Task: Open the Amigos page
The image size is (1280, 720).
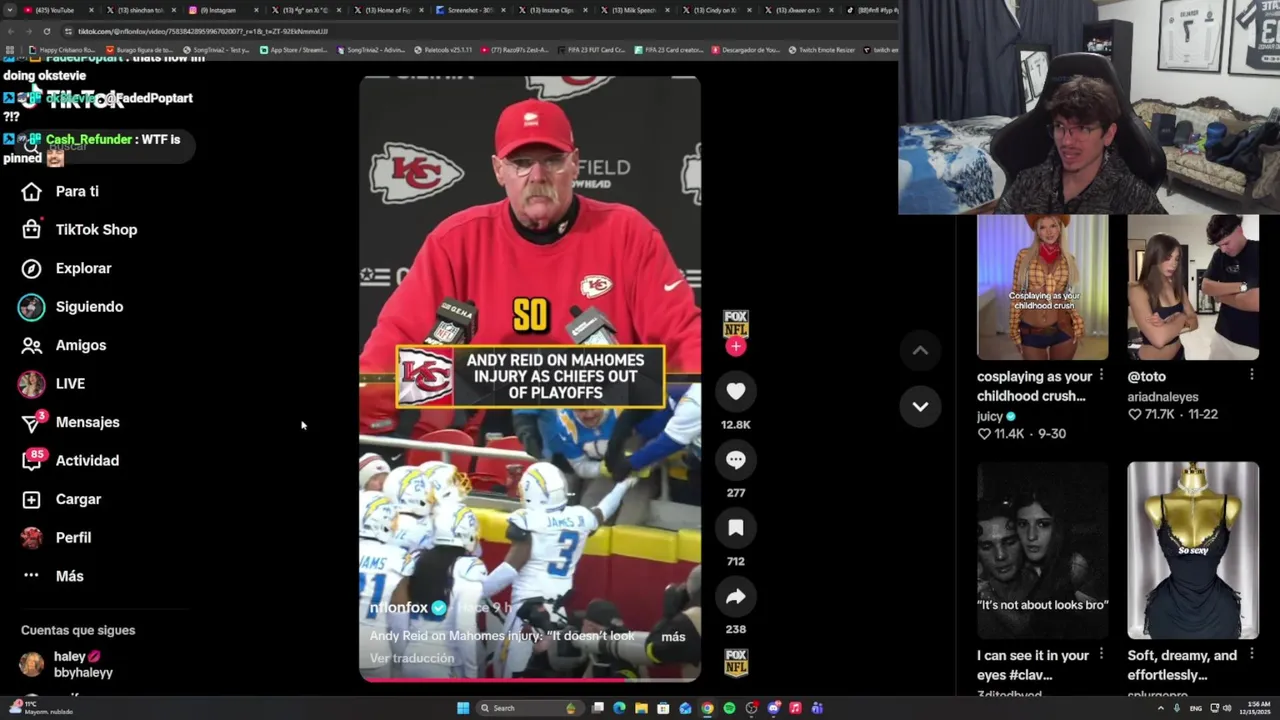Action: click(63, 345)
